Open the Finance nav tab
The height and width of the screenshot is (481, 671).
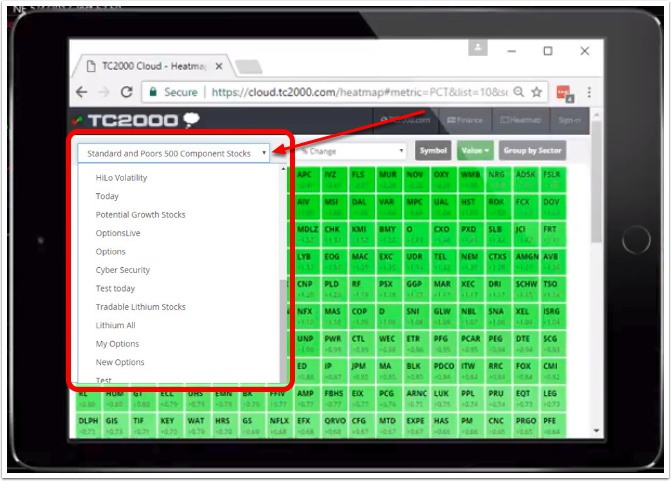point(465,120)
